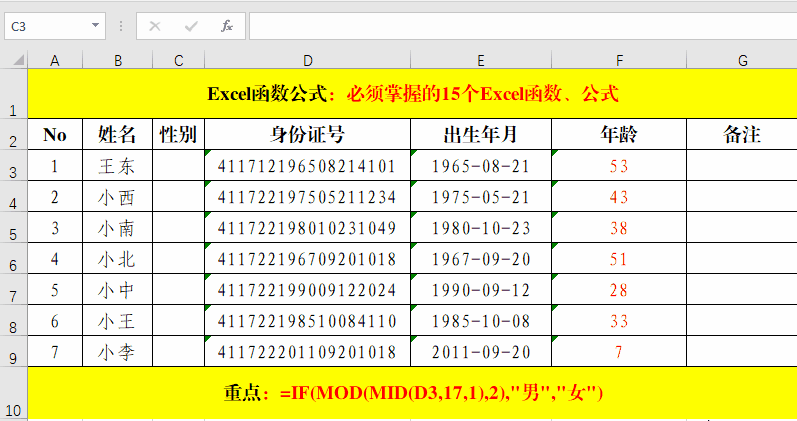Click ID cell 411712196508214101

(x=308, y=165)
